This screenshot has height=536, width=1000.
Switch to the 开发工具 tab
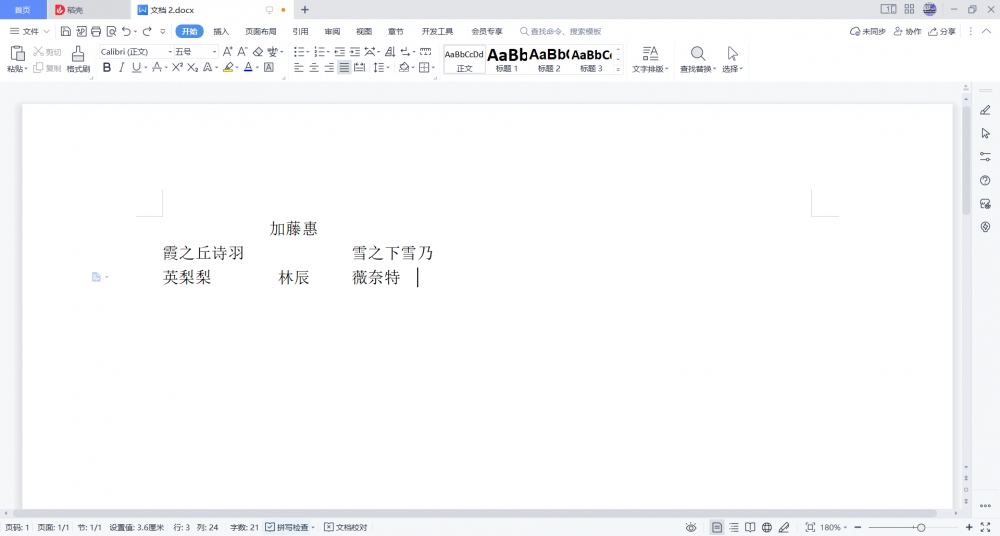(x=437, y=31)
